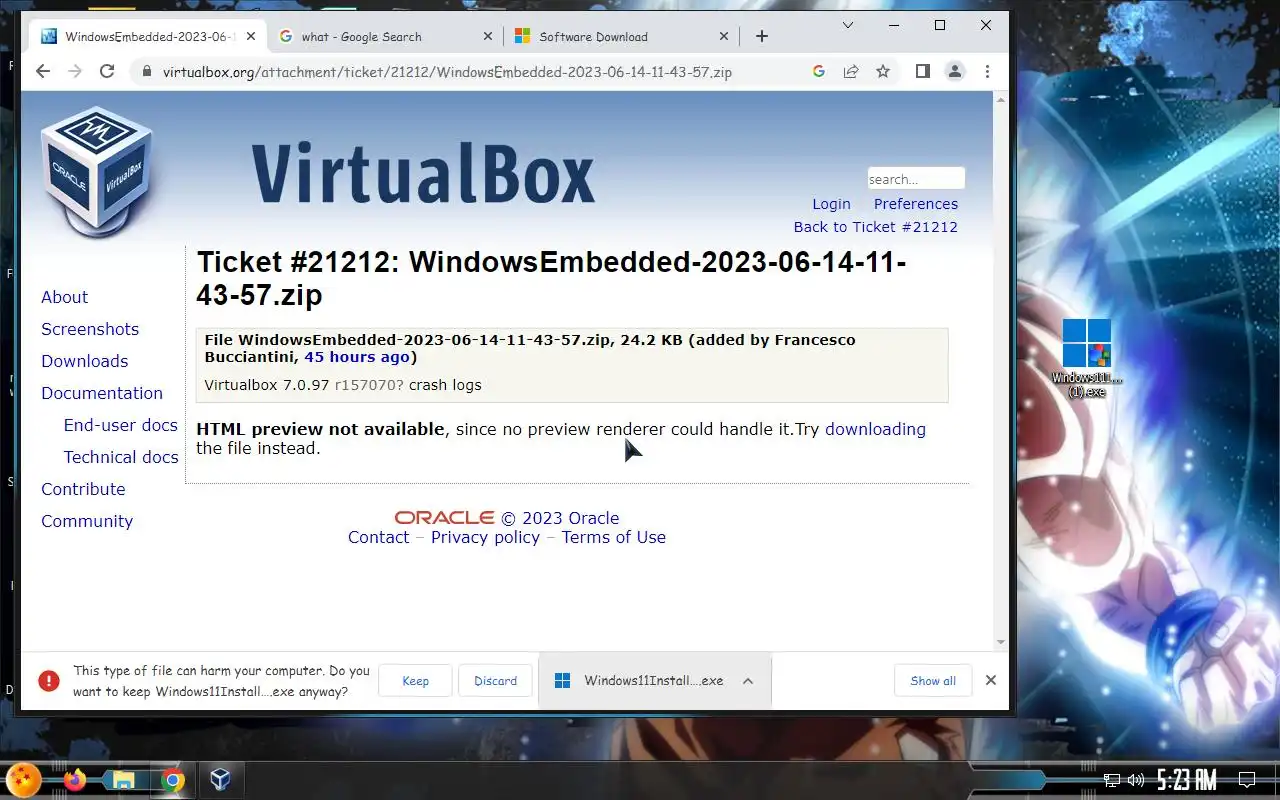Click the page scrollbar up arrow

click(x=1001, y=98)
